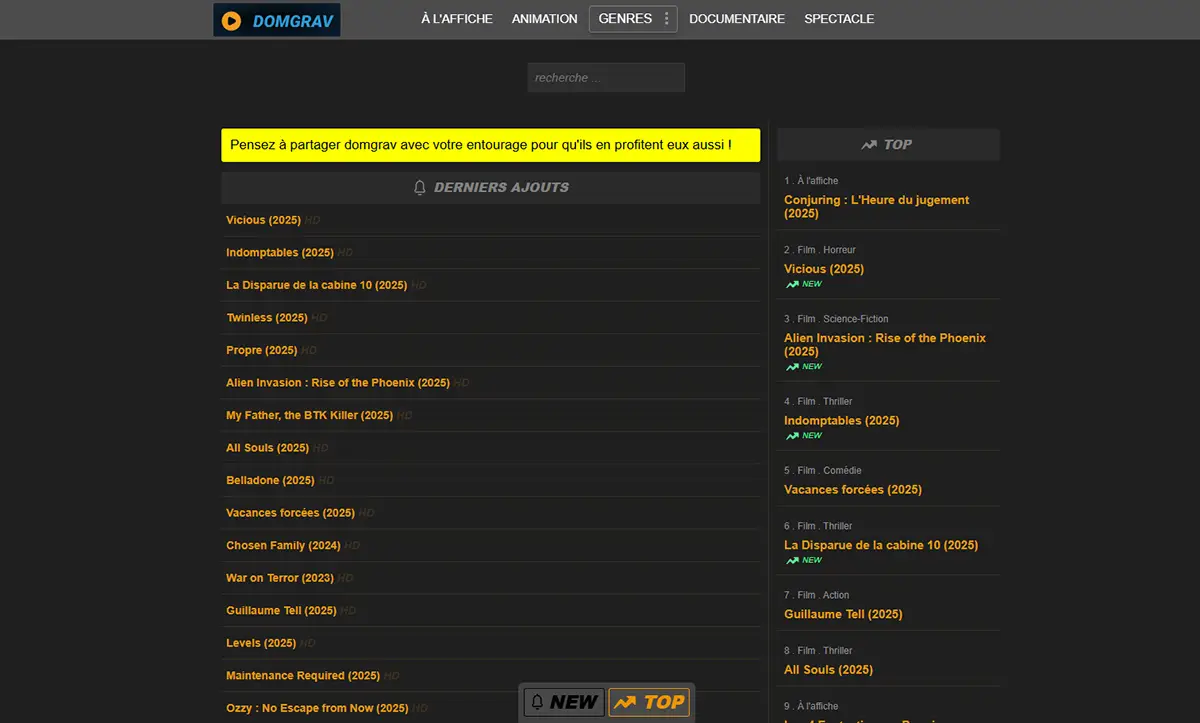Click the HD tag next to Twinless (2025)
The width and height of the screenshot is (1200, 723).
(319, 318)
